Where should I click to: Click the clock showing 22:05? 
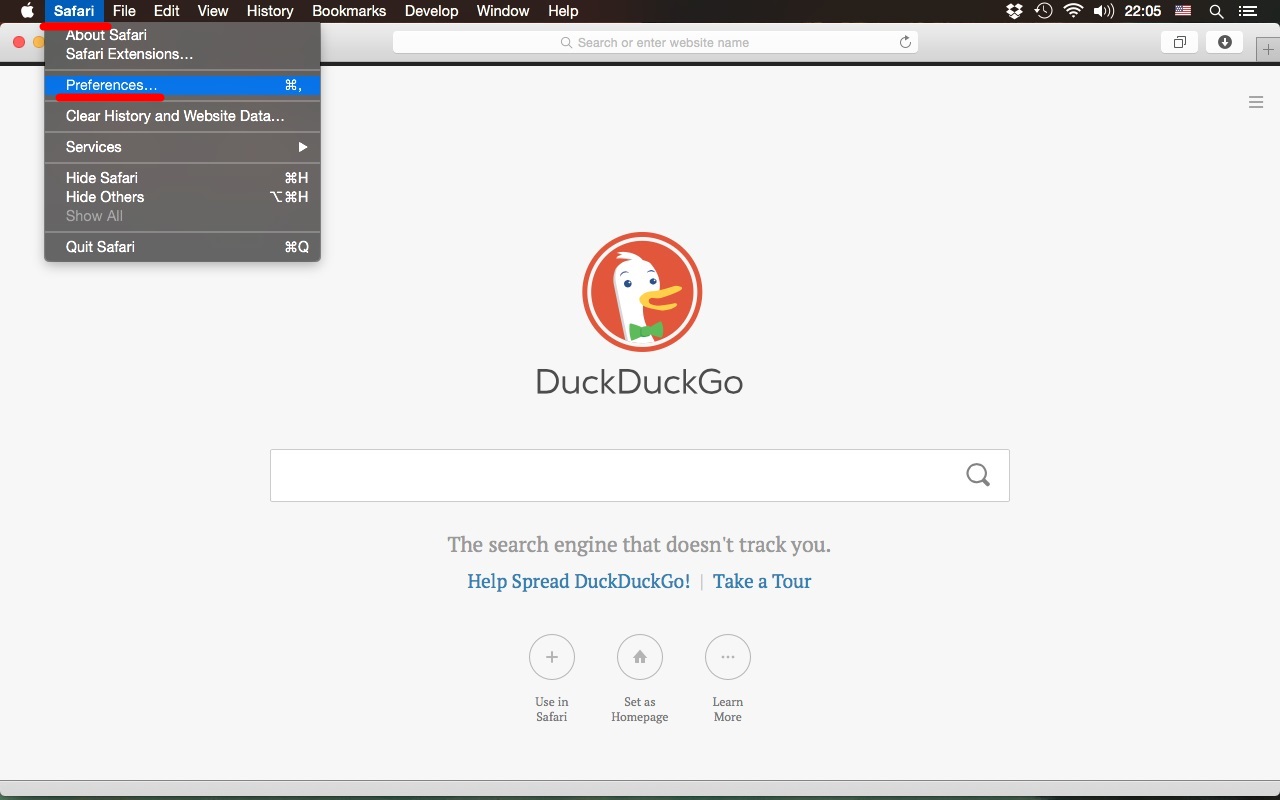(1142, 11)
